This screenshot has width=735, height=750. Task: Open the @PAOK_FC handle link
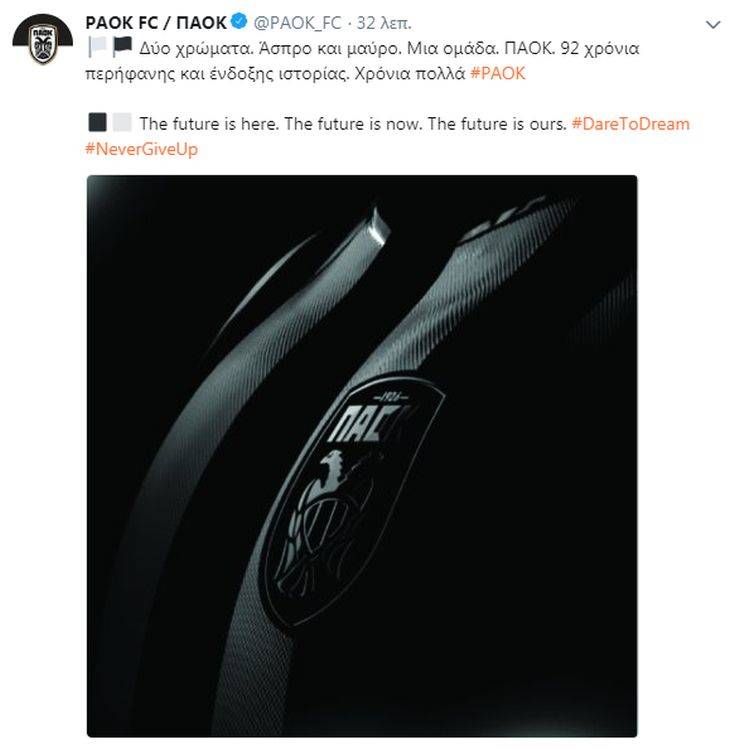[x=297, y=22]
